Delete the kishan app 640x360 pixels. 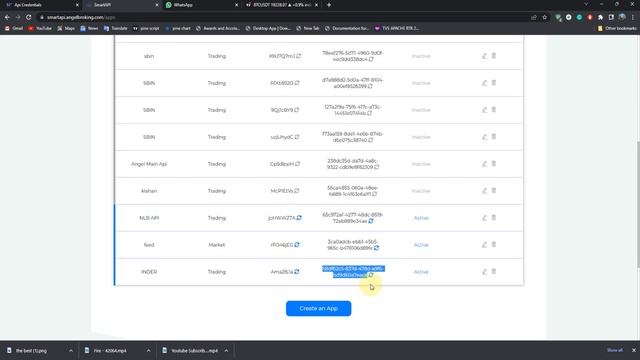(494, 191)
